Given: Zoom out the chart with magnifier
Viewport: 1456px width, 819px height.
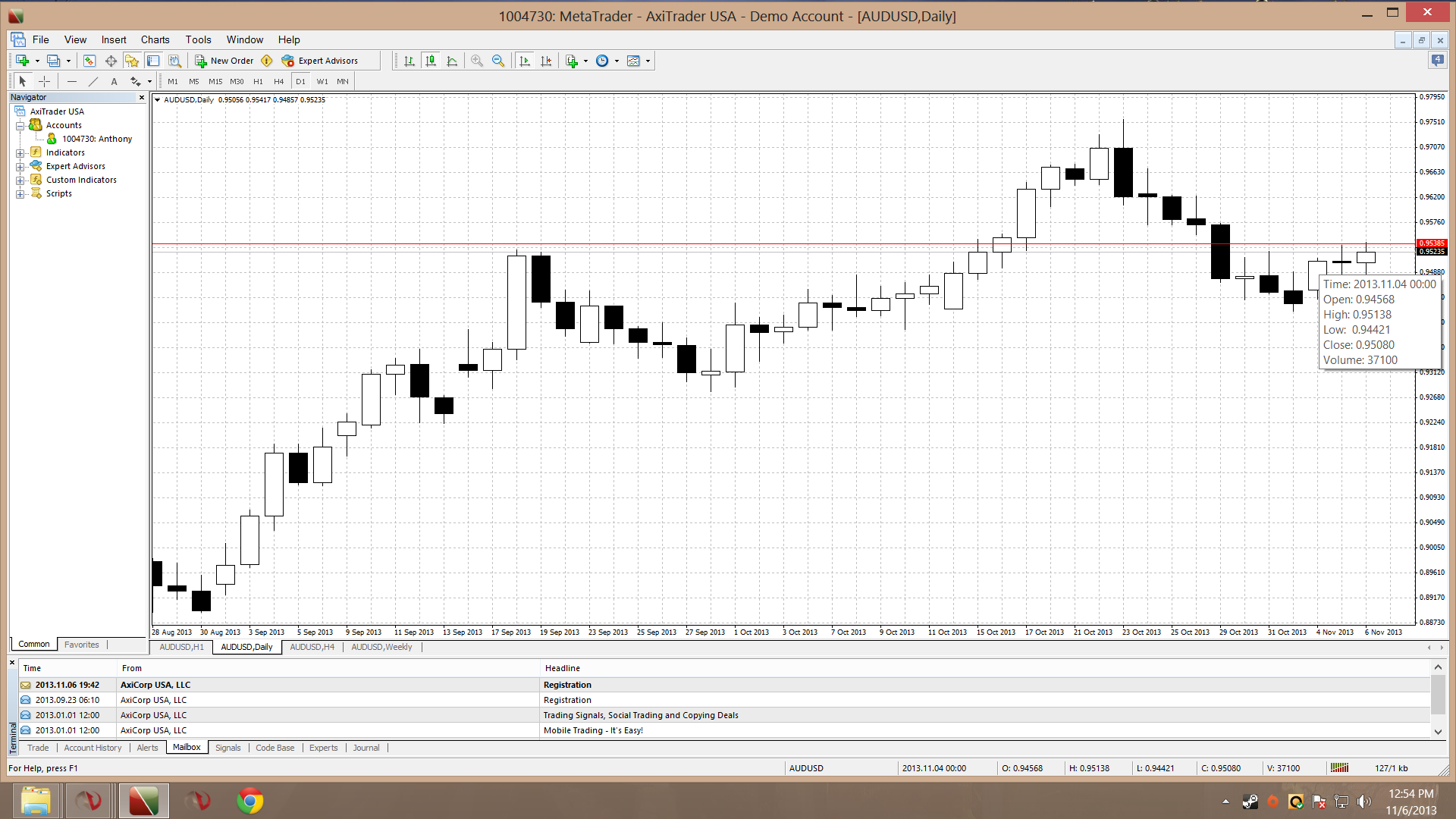Looking at the screenshot, I should 498,61.
